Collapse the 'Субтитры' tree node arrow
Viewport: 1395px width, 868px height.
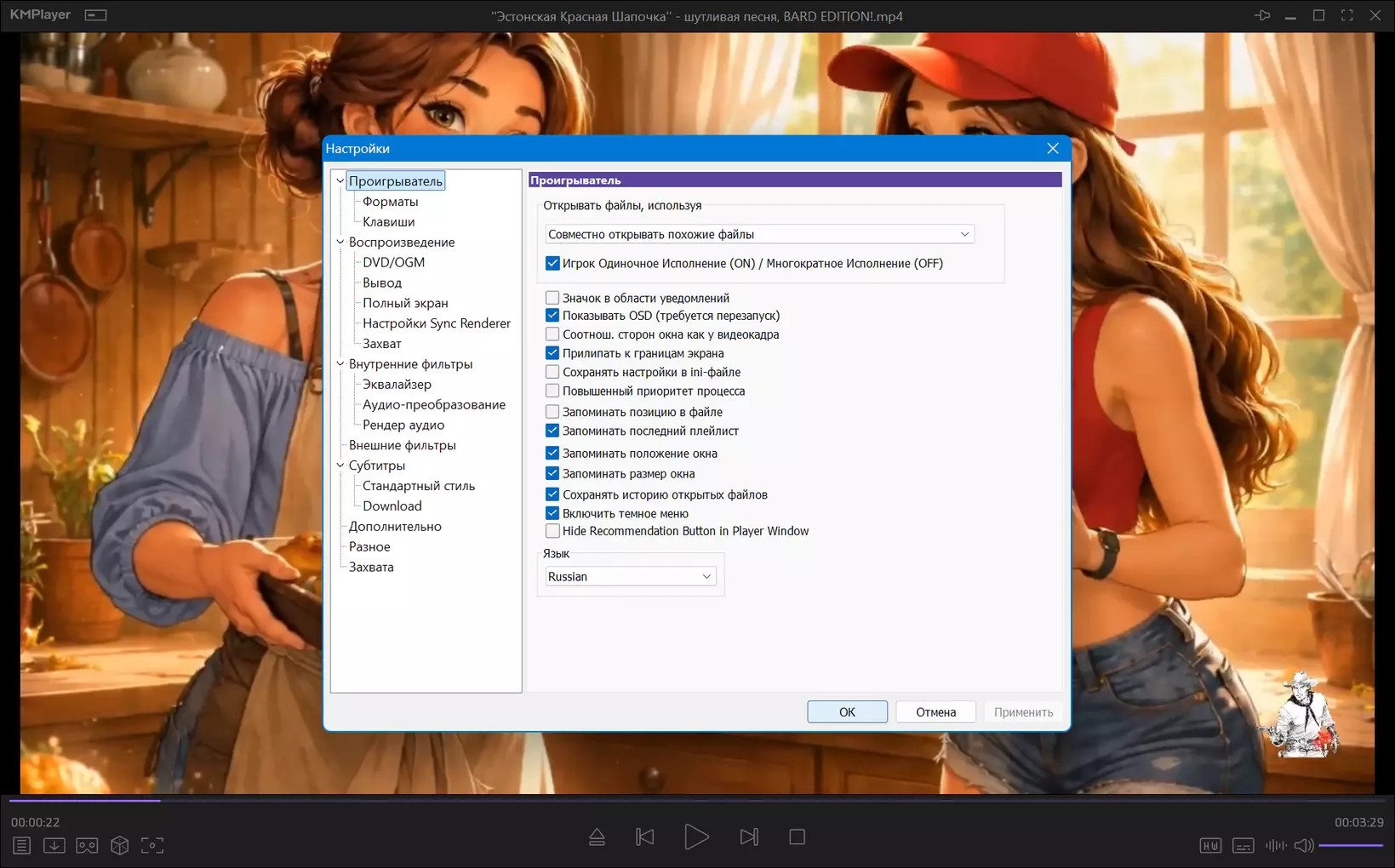(340, 465)
